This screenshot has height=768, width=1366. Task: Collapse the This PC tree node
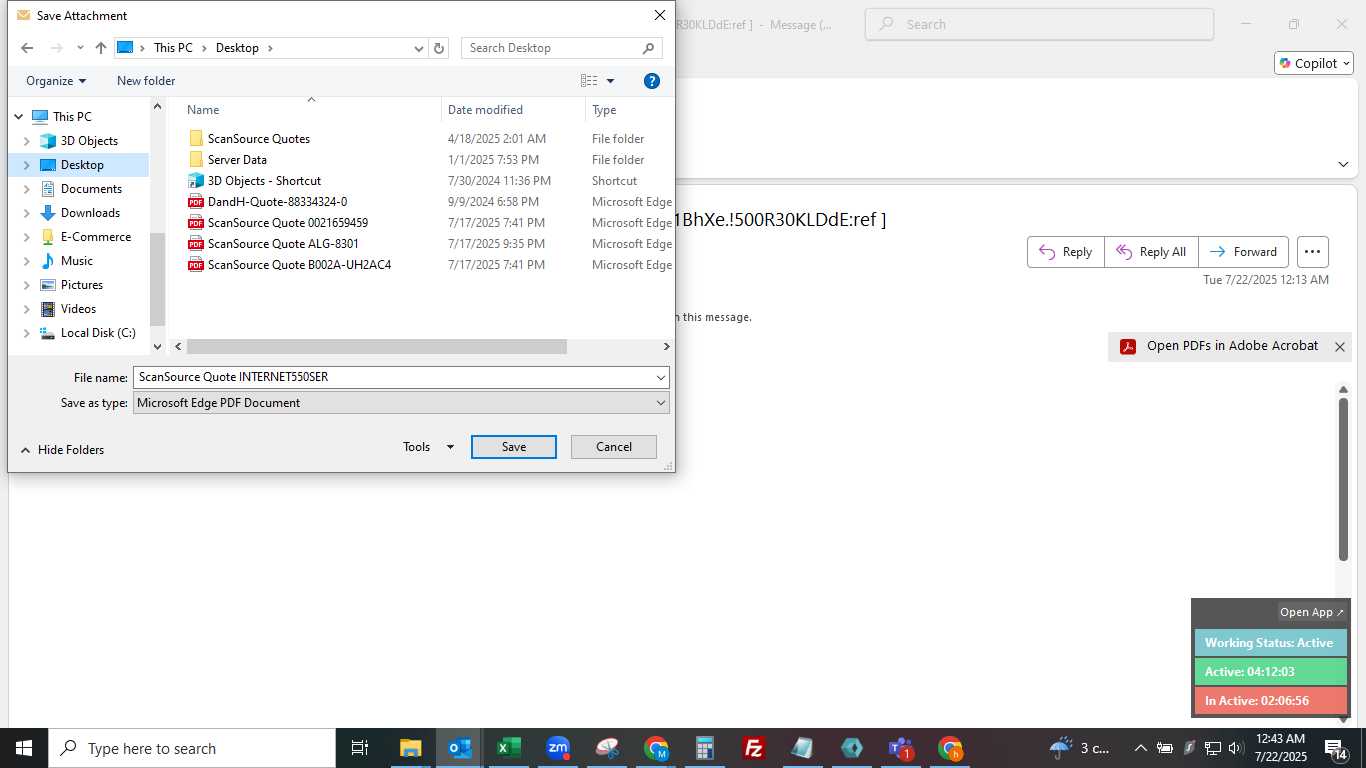(18, 117)
